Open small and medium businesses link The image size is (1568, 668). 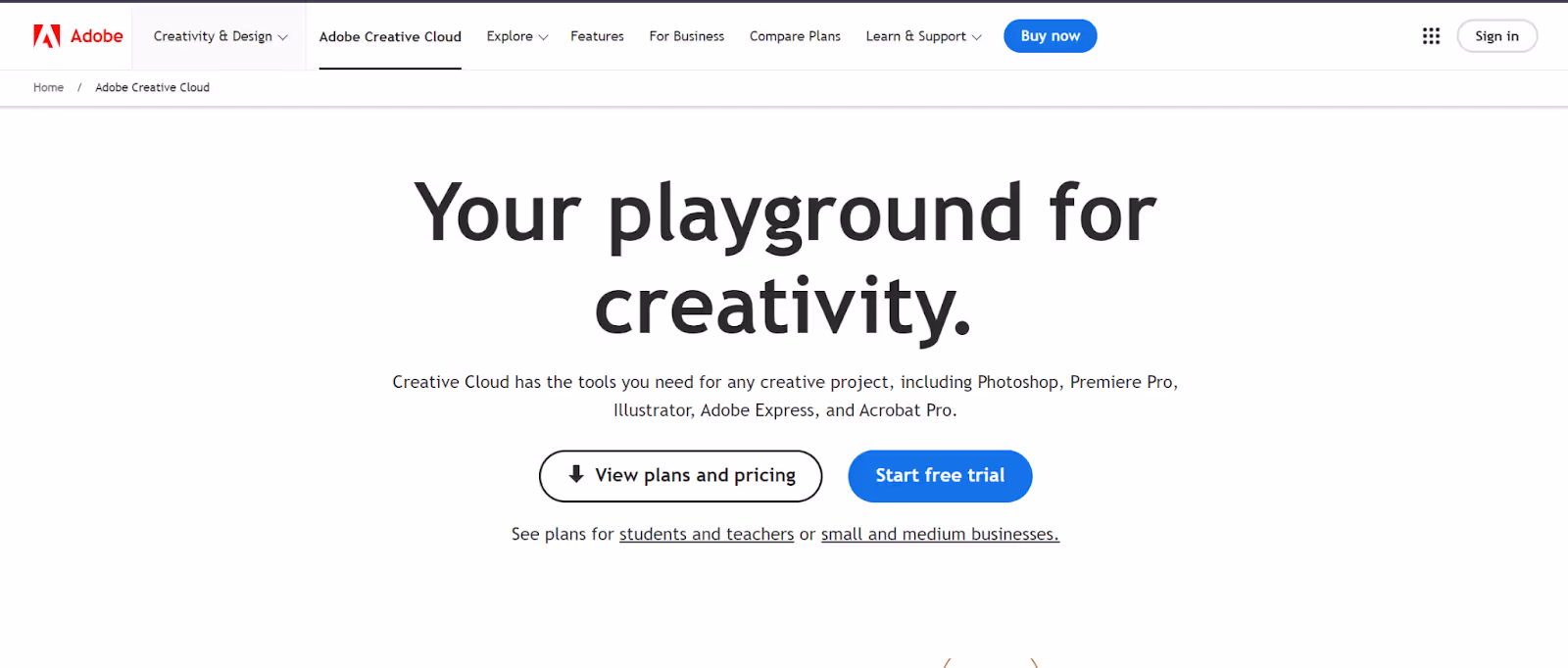[940, 534]
